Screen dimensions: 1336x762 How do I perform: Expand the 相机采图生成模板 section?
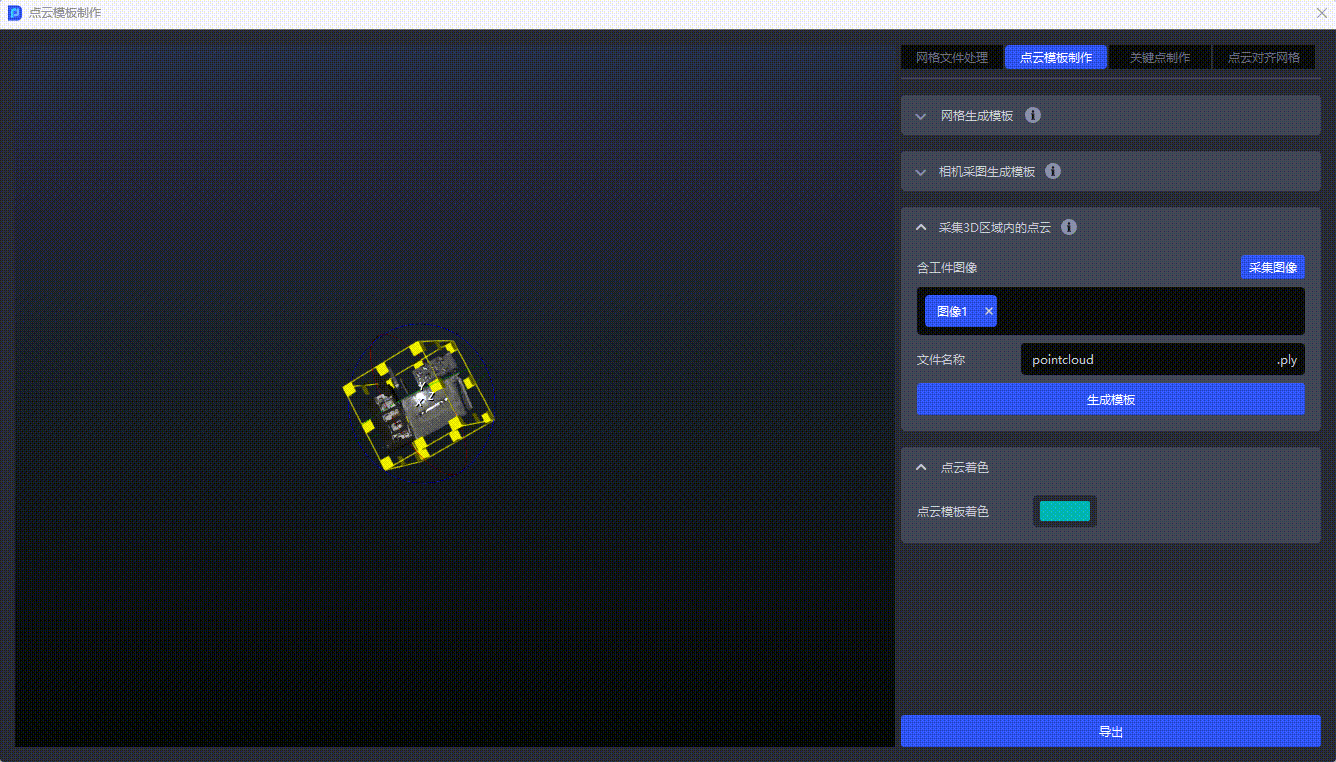pyautogui.click(x=921, y=172)
